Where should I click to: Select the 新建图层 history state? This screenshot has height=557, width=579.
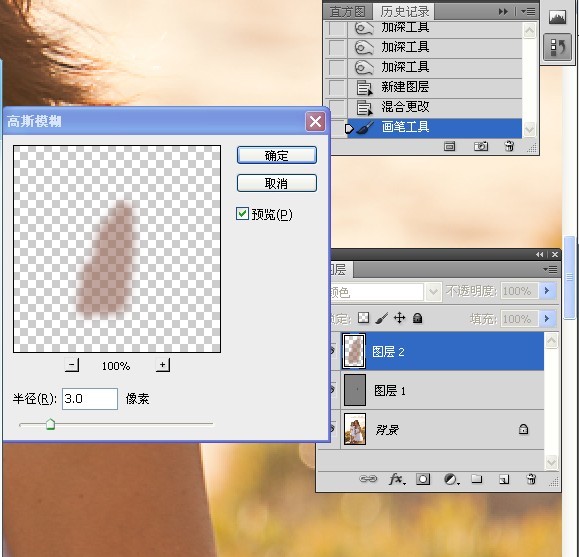coord(435,88)
